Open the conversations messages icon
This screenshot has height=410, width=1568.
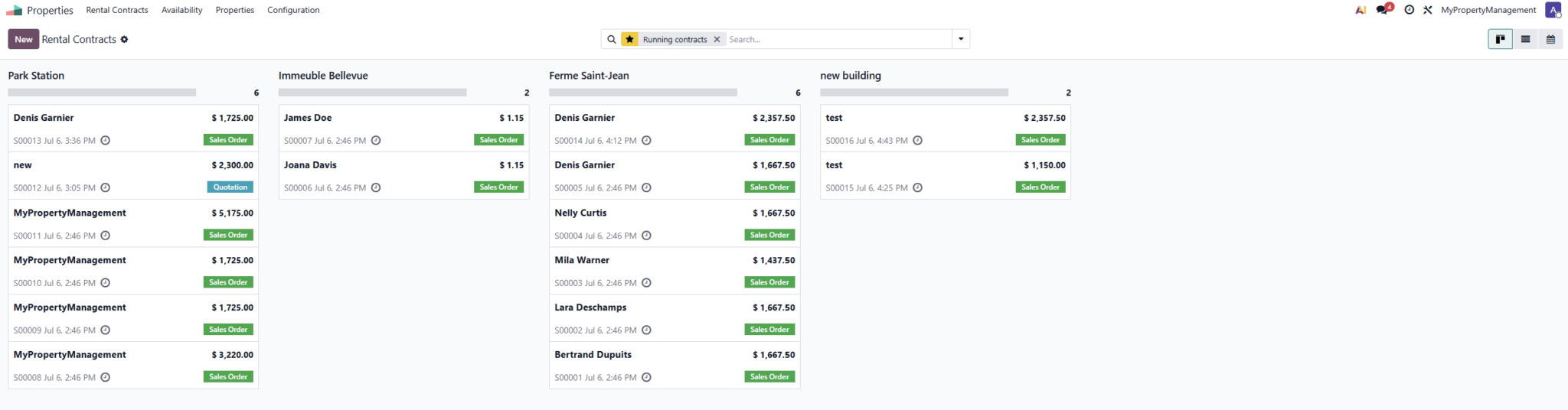pyautogui.click(x=1383, y=10)
